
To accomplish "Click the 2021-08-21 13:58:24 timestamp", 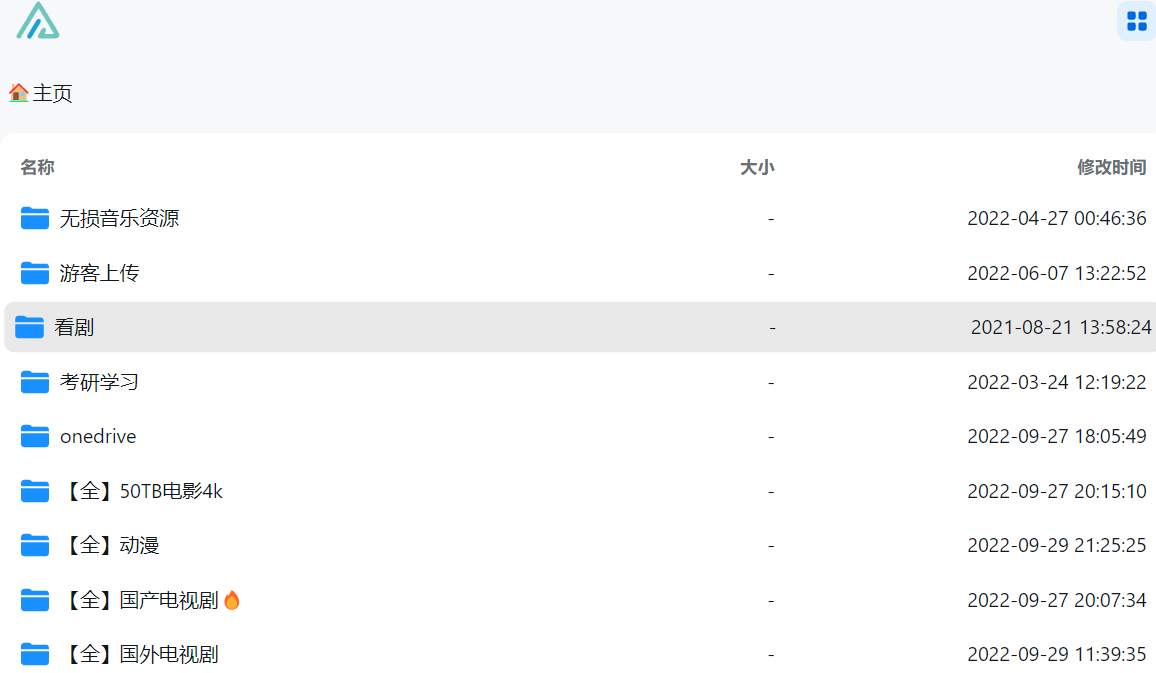I will 1061,327.
